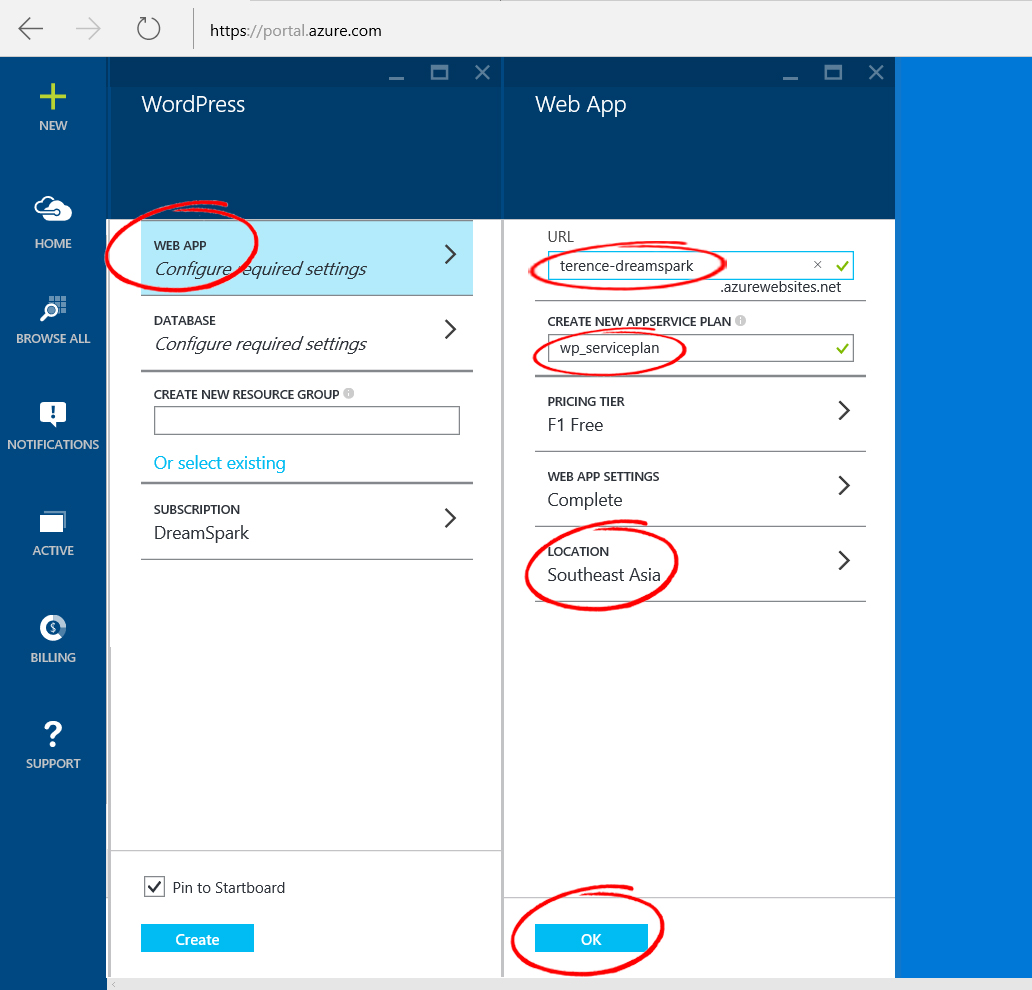Open LOCATION Southeast Asia selector
The image size is (1032, 990).
click(x=700, y=563)
